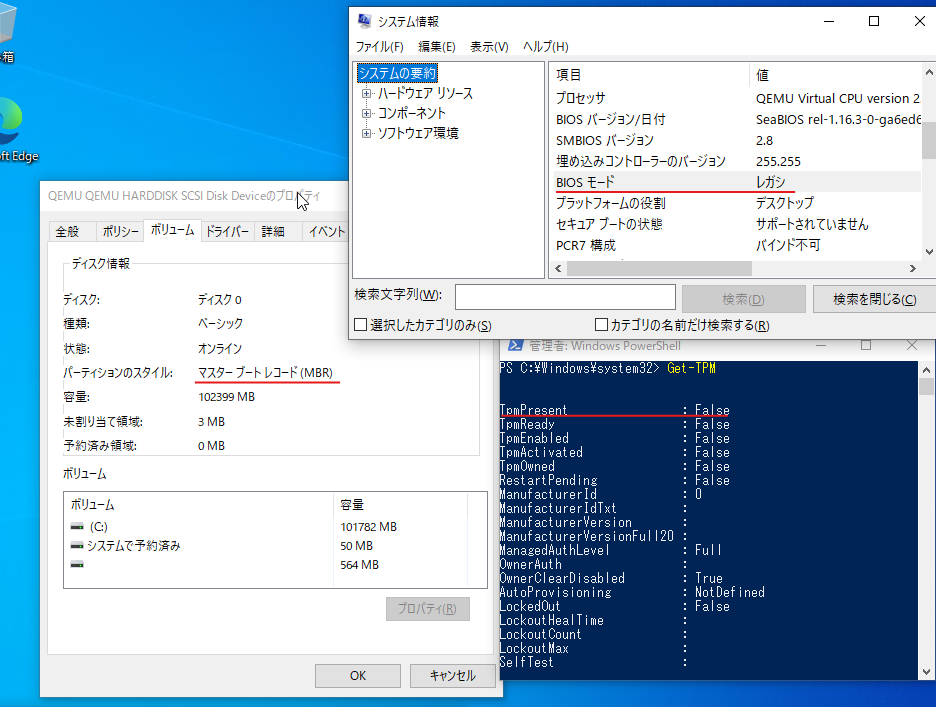Click the PowerShell icon in the title bar
The width and height of the screenshot is (936, 707).
pyautogui.click(x=515, y=346)
